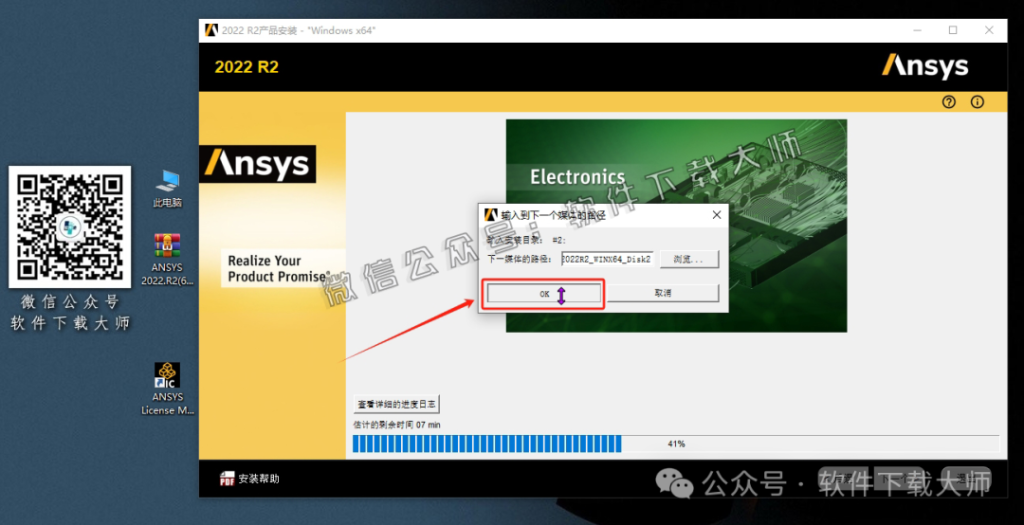Click the Electronics product banner image
The width and height of the screenshot is (1024, 525).
click(x=676, y=225)
